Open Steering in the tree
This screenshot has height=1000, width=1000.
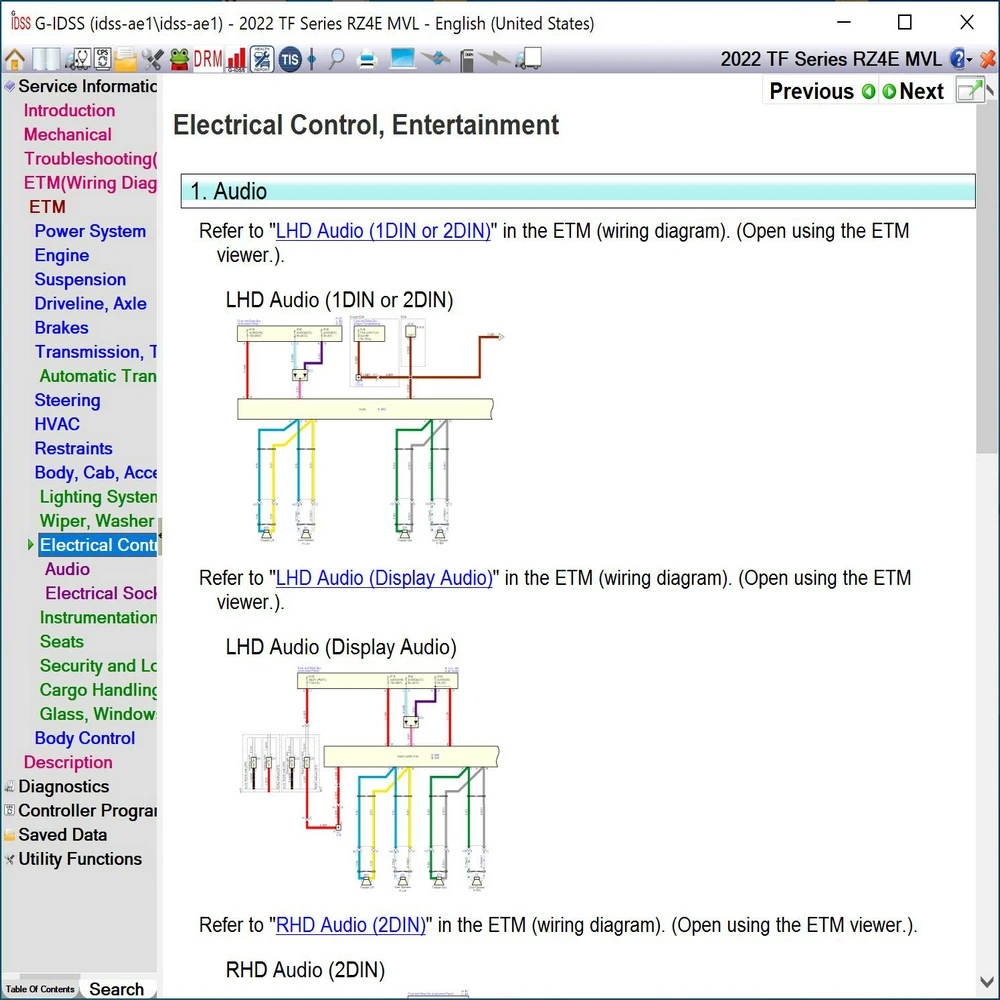(x=68, y=400)
